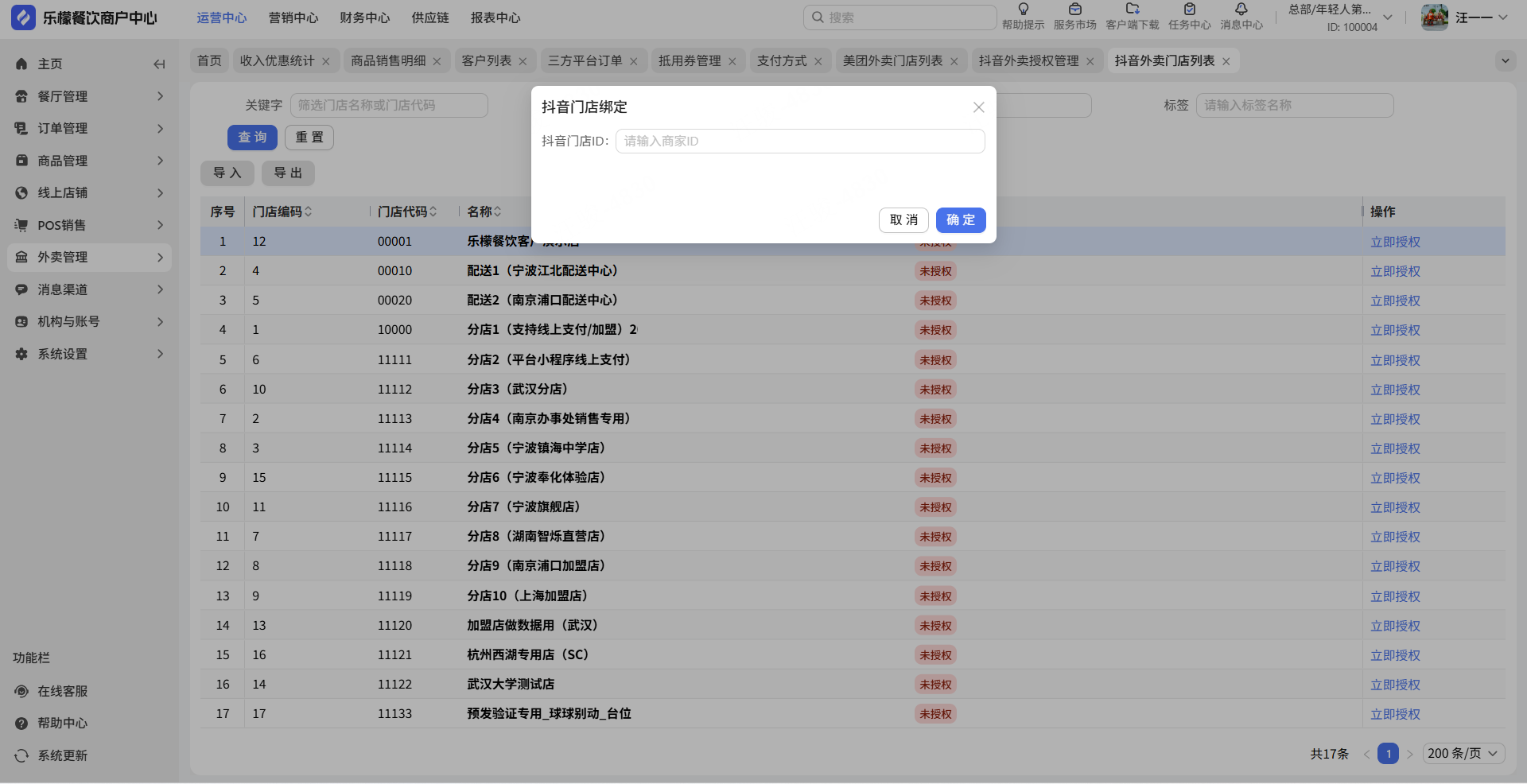1527x784 pixels.
Task: Click 取消 in the binding dialog
Action: [903, 220]
